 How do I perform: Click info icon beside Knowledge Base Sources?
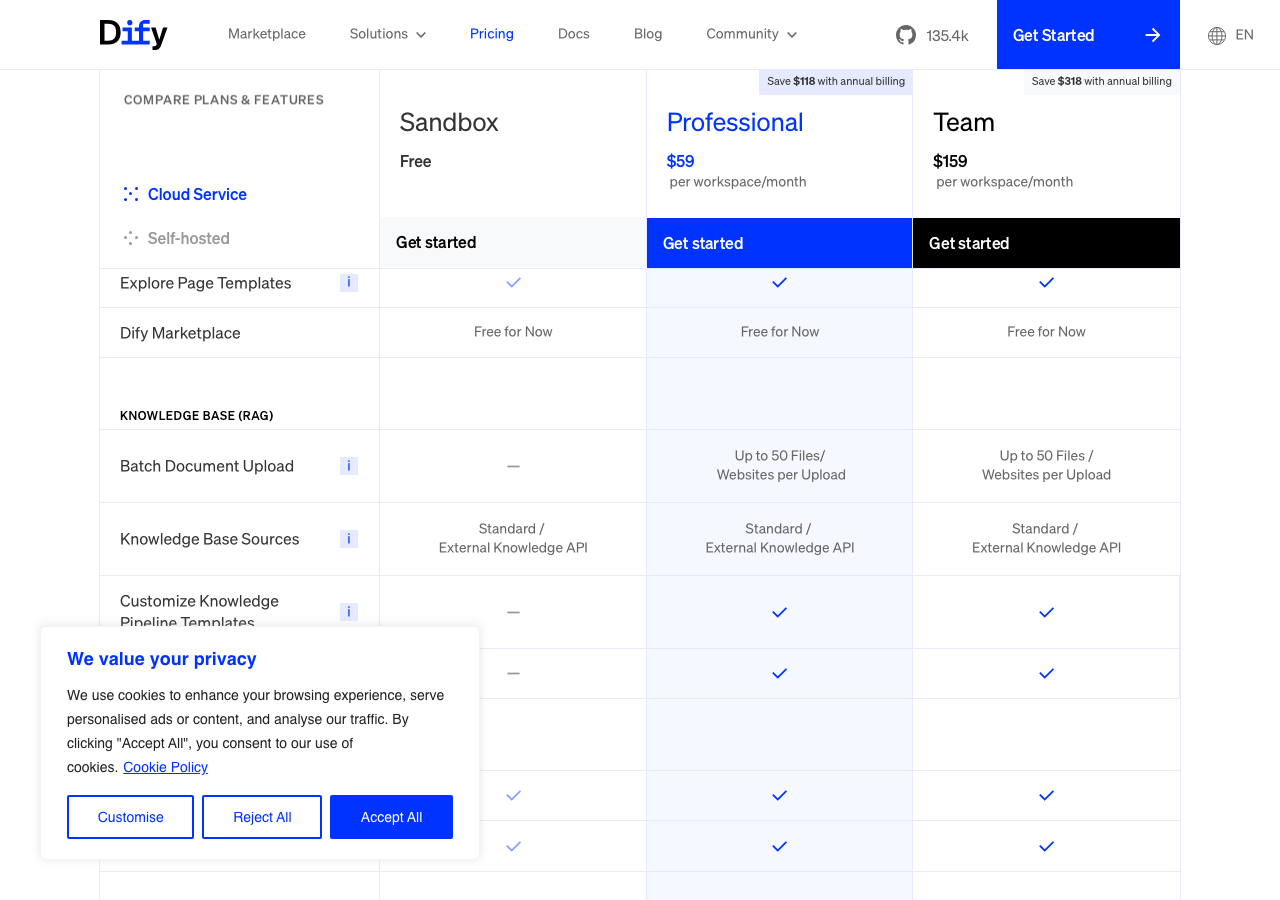click(349, 539)
